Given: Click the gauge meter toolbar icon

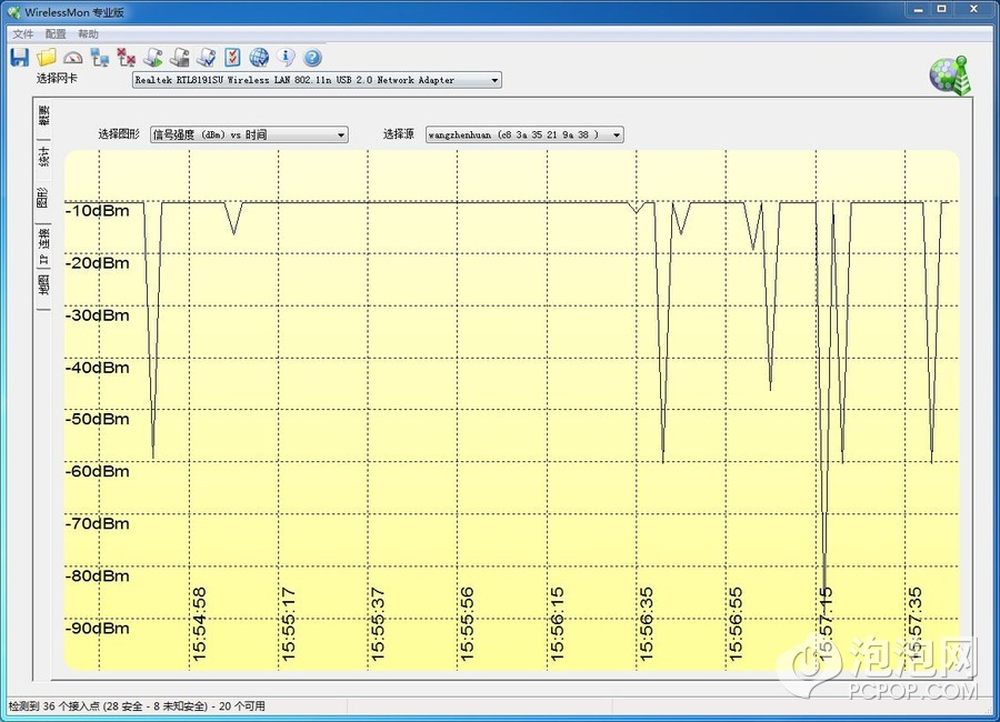Looking at the screenshot, I should [x=73, y=58].
